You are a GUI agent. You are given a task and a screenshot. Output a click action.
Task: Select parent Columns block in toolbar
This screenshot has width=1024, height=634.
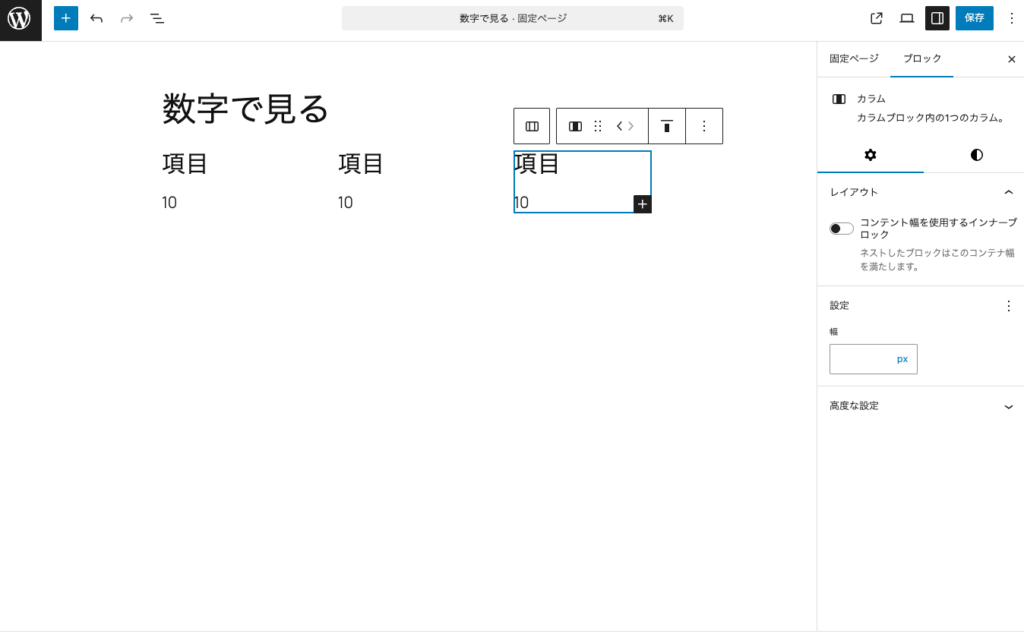532,126
